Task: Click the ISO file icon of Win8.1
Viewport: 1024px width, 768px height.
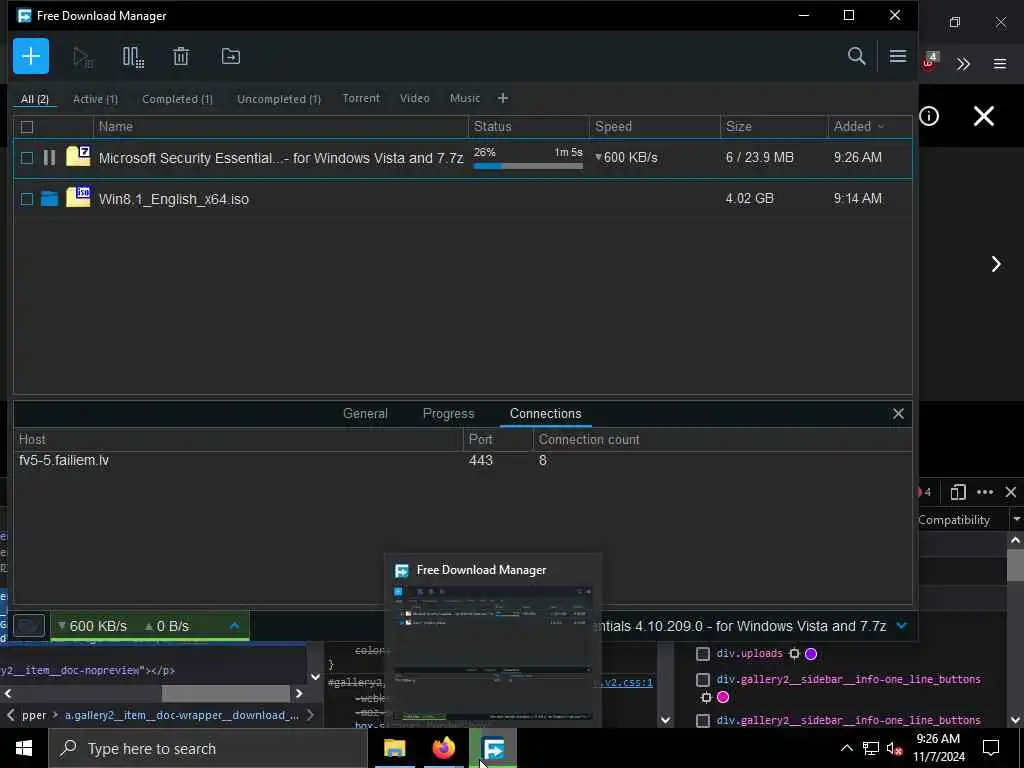Action: pyautogui.click(x=78, y=197)
